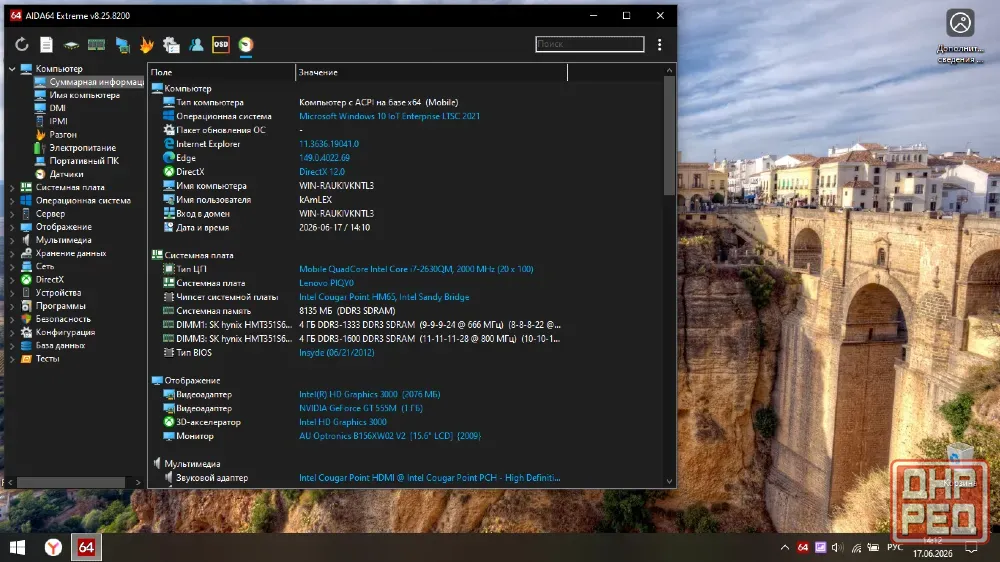Click AIDA64 taskbar button
The width and height of the screenshot is (1000, 562).
(86, 547)
